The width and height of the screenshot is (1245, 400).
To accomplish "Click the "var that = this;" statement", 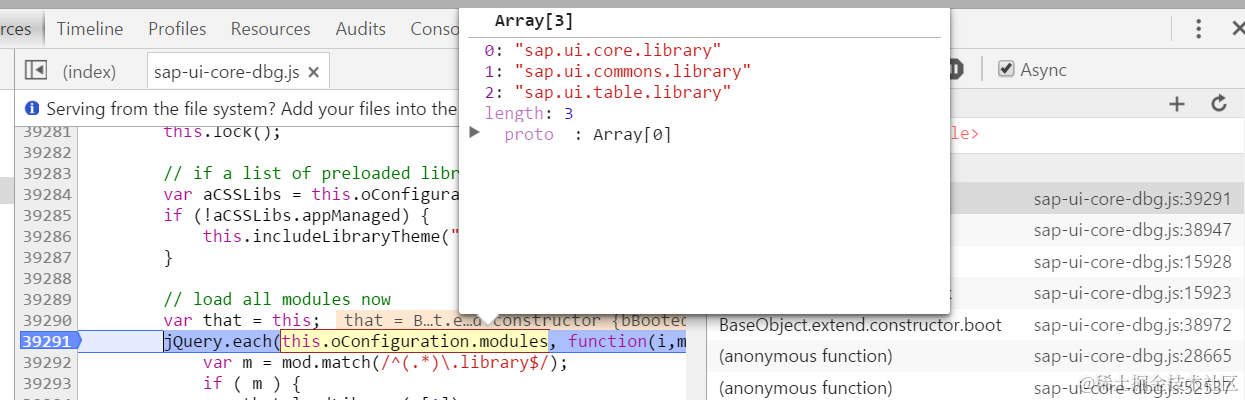I will point(242,320).
